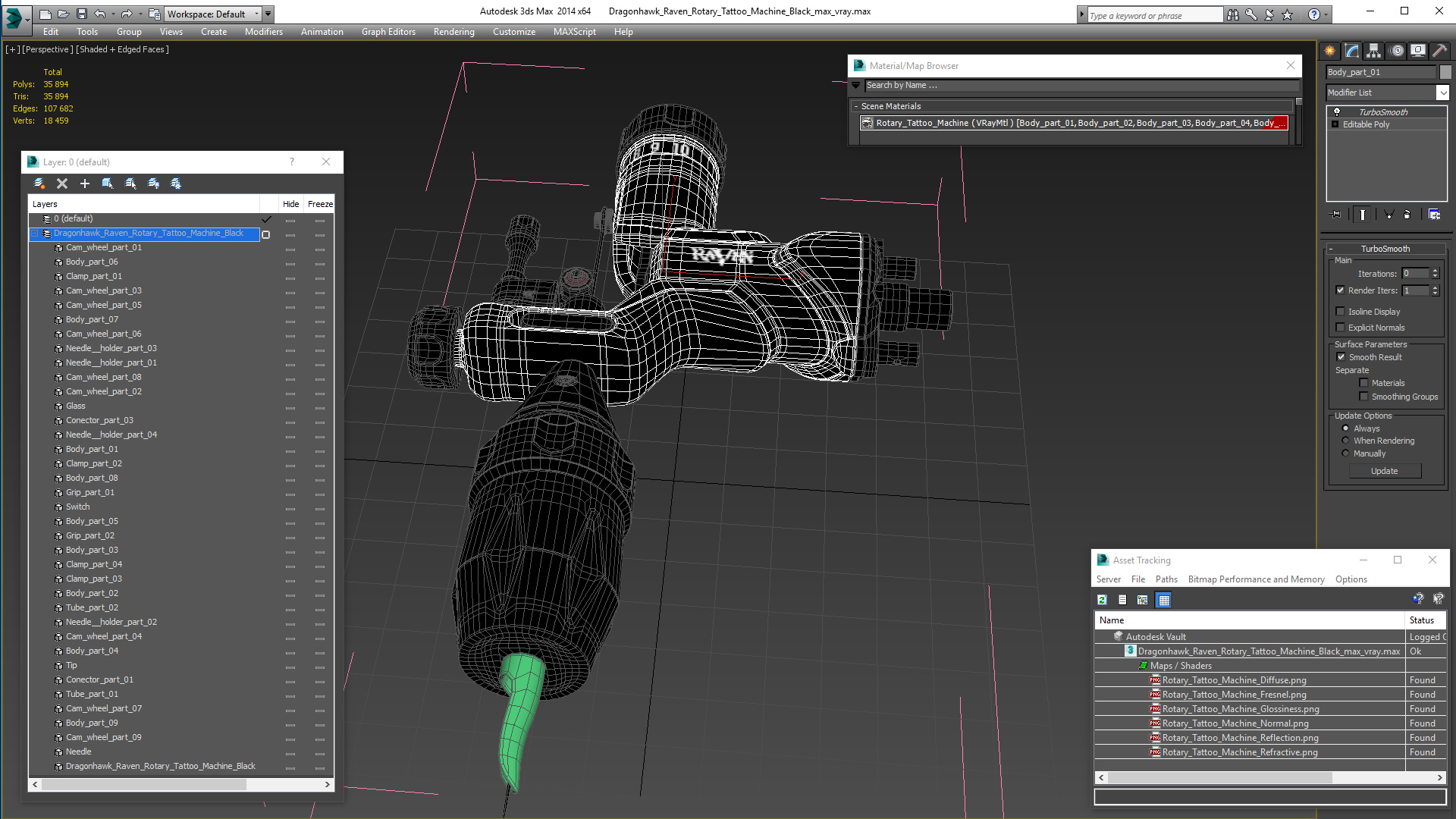Open the Undo history dropdown arrow
Screen dimensions: 1456x819
113,14
